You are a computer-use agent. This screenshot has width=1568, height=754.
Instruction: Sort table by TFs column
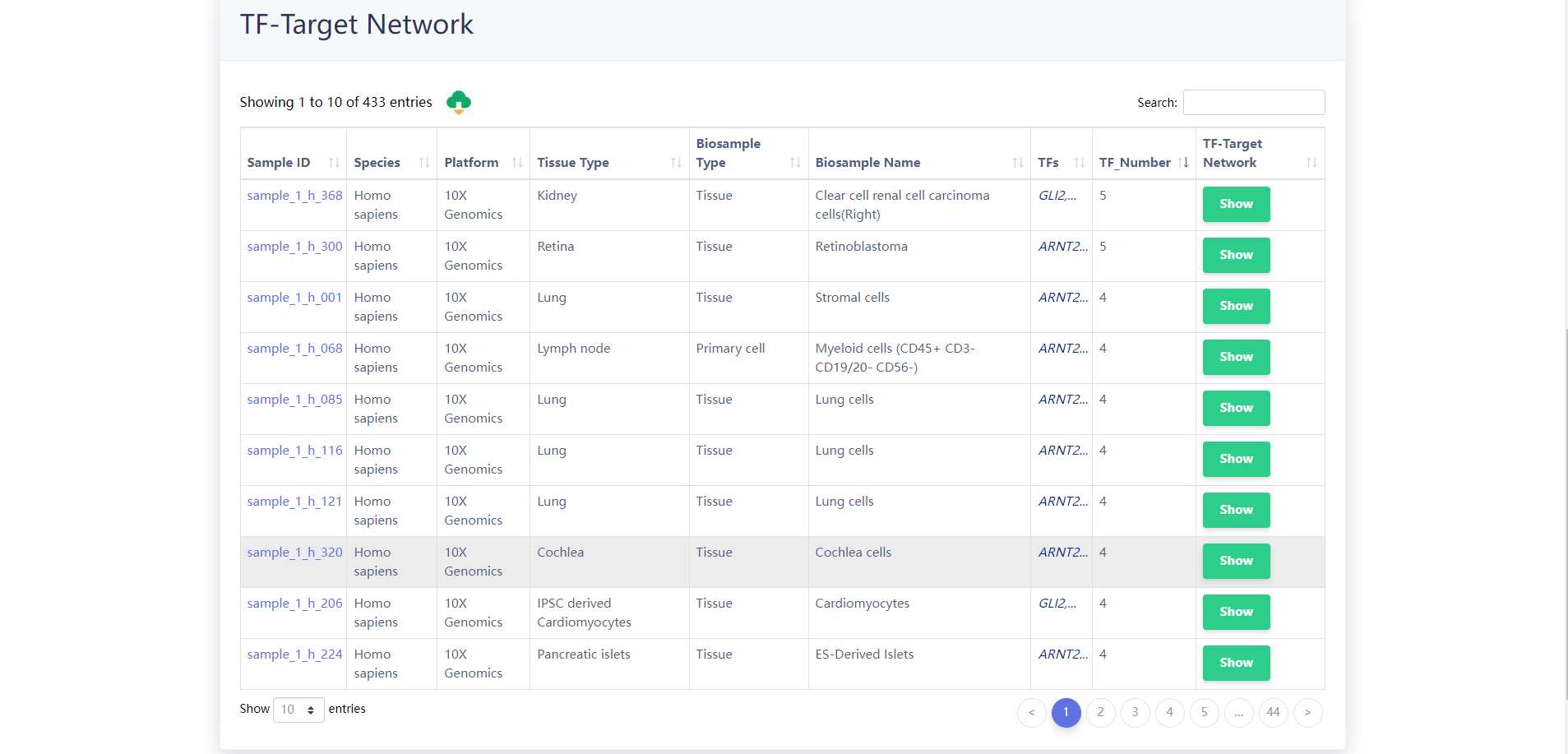pyautogui.click(x=1061, y=154)
